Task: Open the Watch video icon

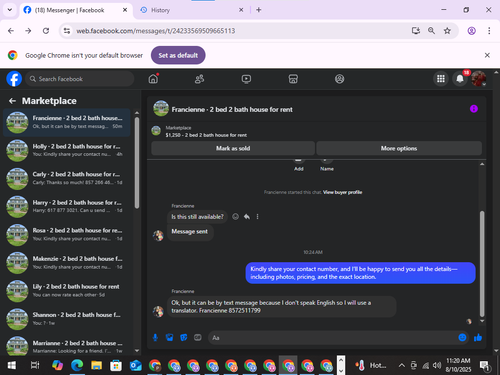Action: (246, 79)
